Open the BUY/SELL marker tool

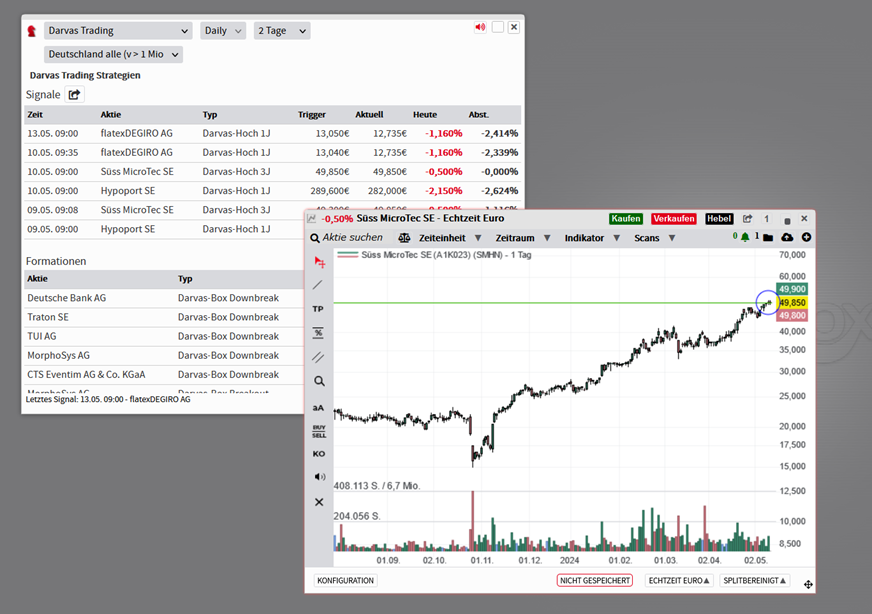(319, 431)
